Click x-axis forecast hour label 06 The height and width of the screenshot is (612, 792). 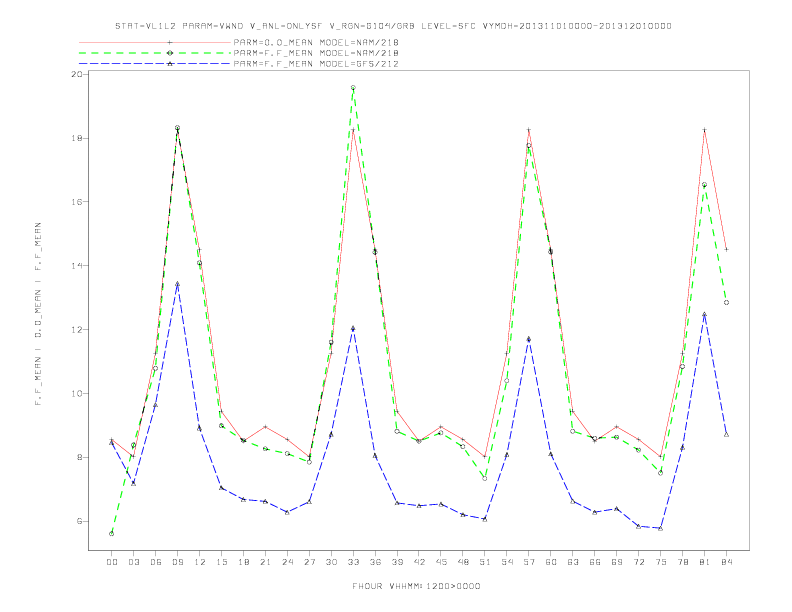pos(156,562)
